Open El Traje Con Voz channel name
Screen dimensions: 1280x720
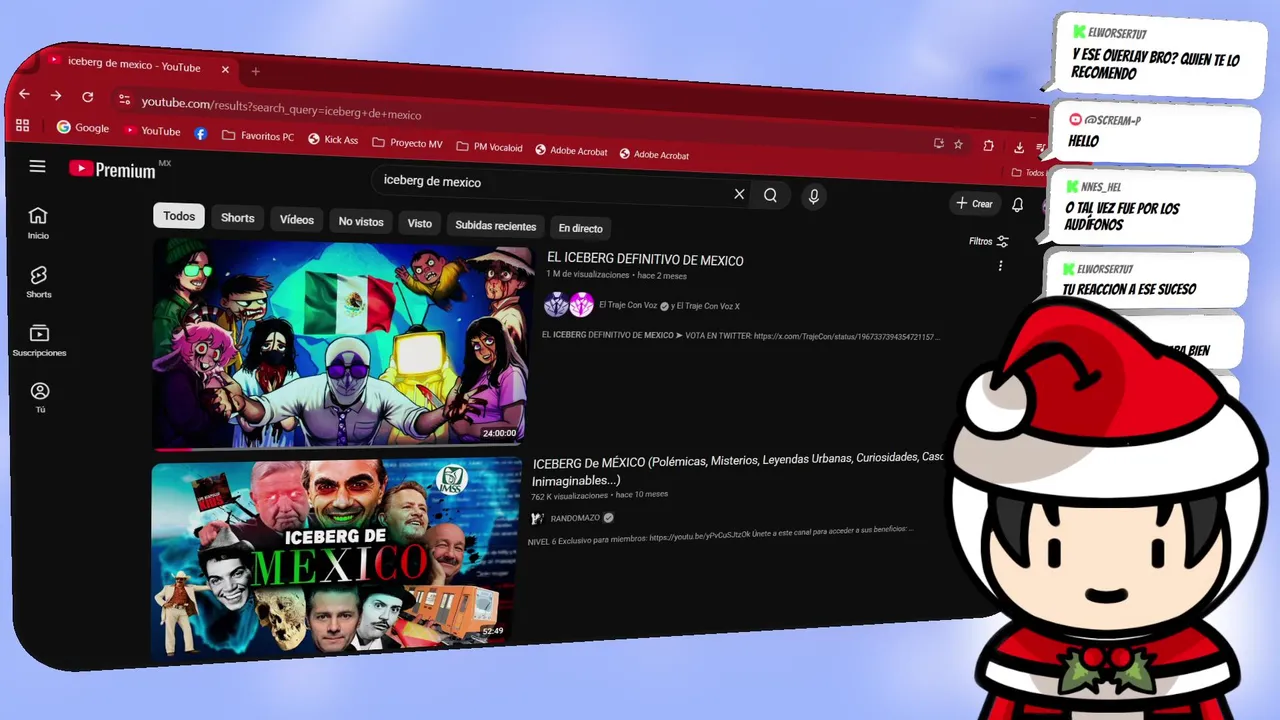[x=627, y=305]
